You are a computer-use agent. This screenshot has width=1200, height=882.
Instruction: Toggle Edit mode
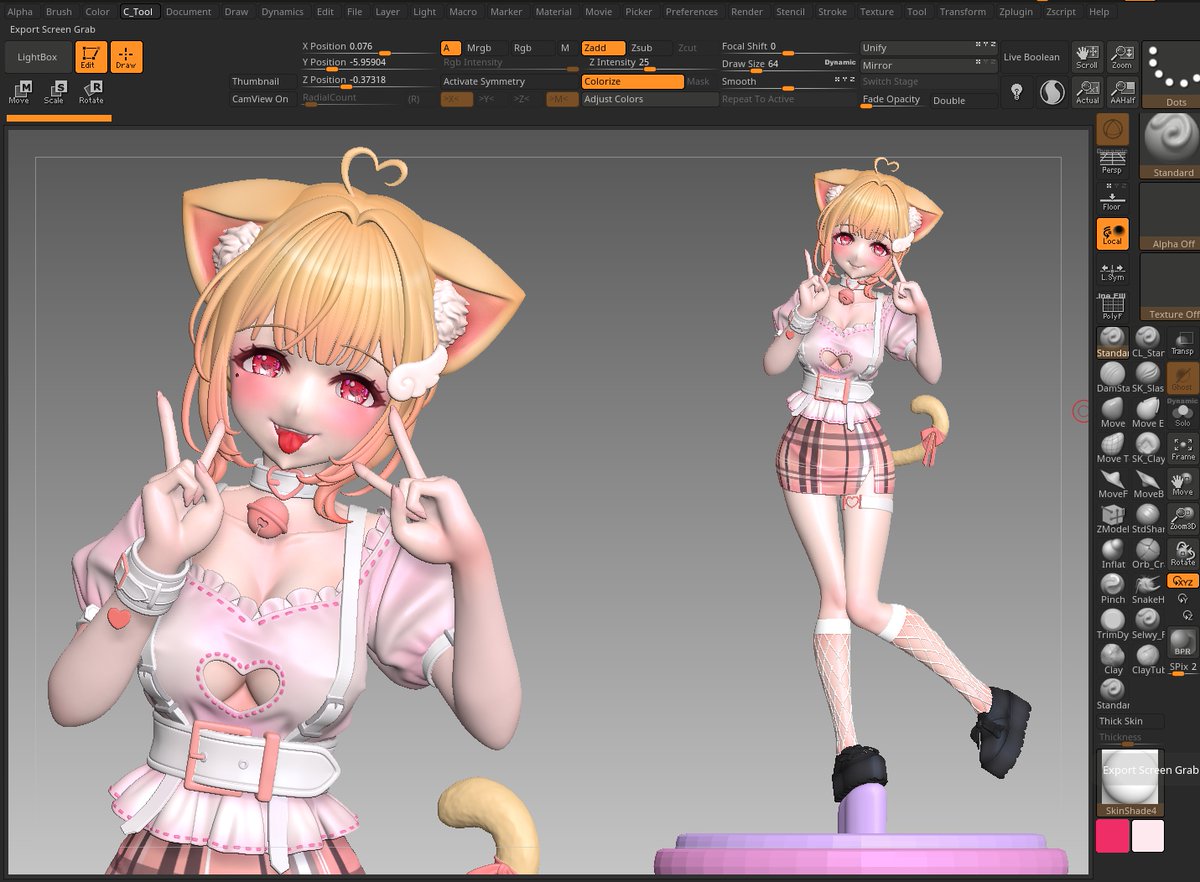pyautogui.click(x=91, y=57)
